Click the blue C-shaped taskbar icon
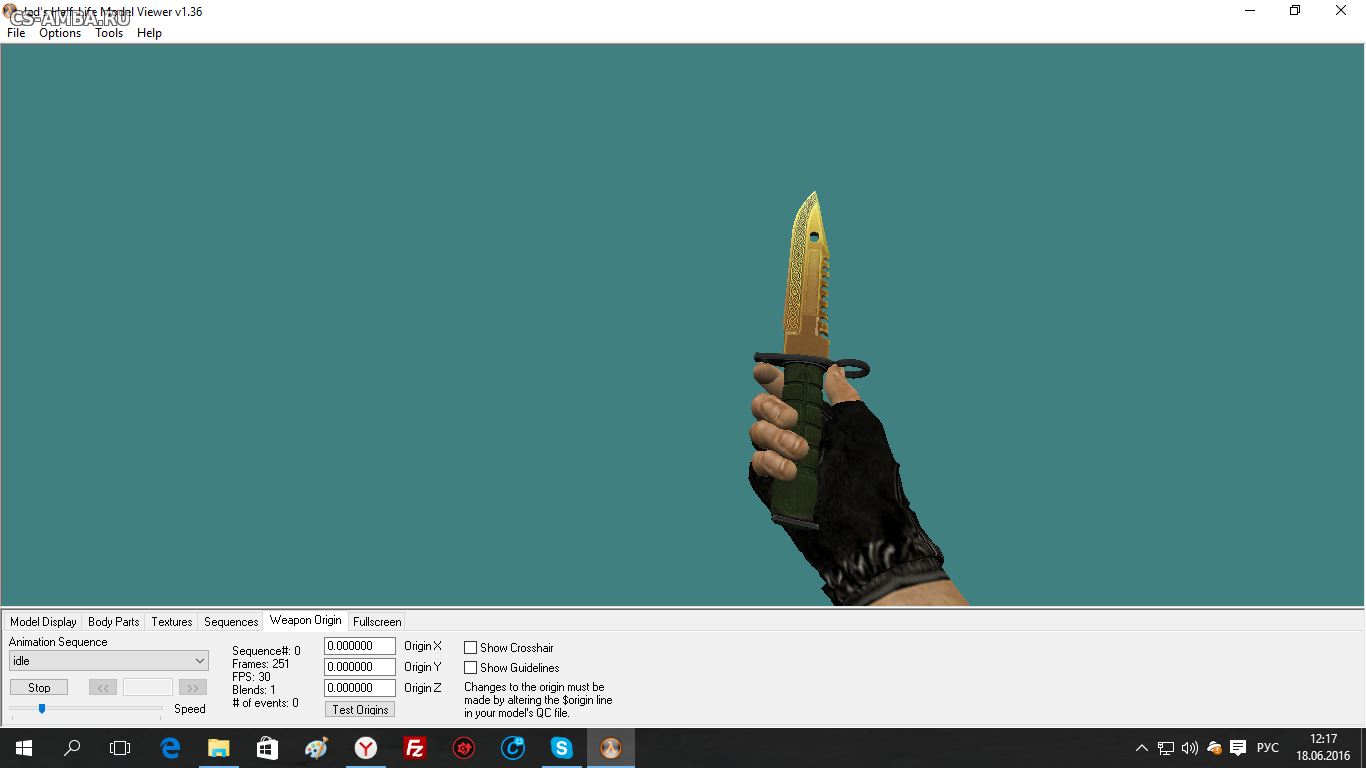Viewport: 1366px width, 768px height. (x=513, y=748)
